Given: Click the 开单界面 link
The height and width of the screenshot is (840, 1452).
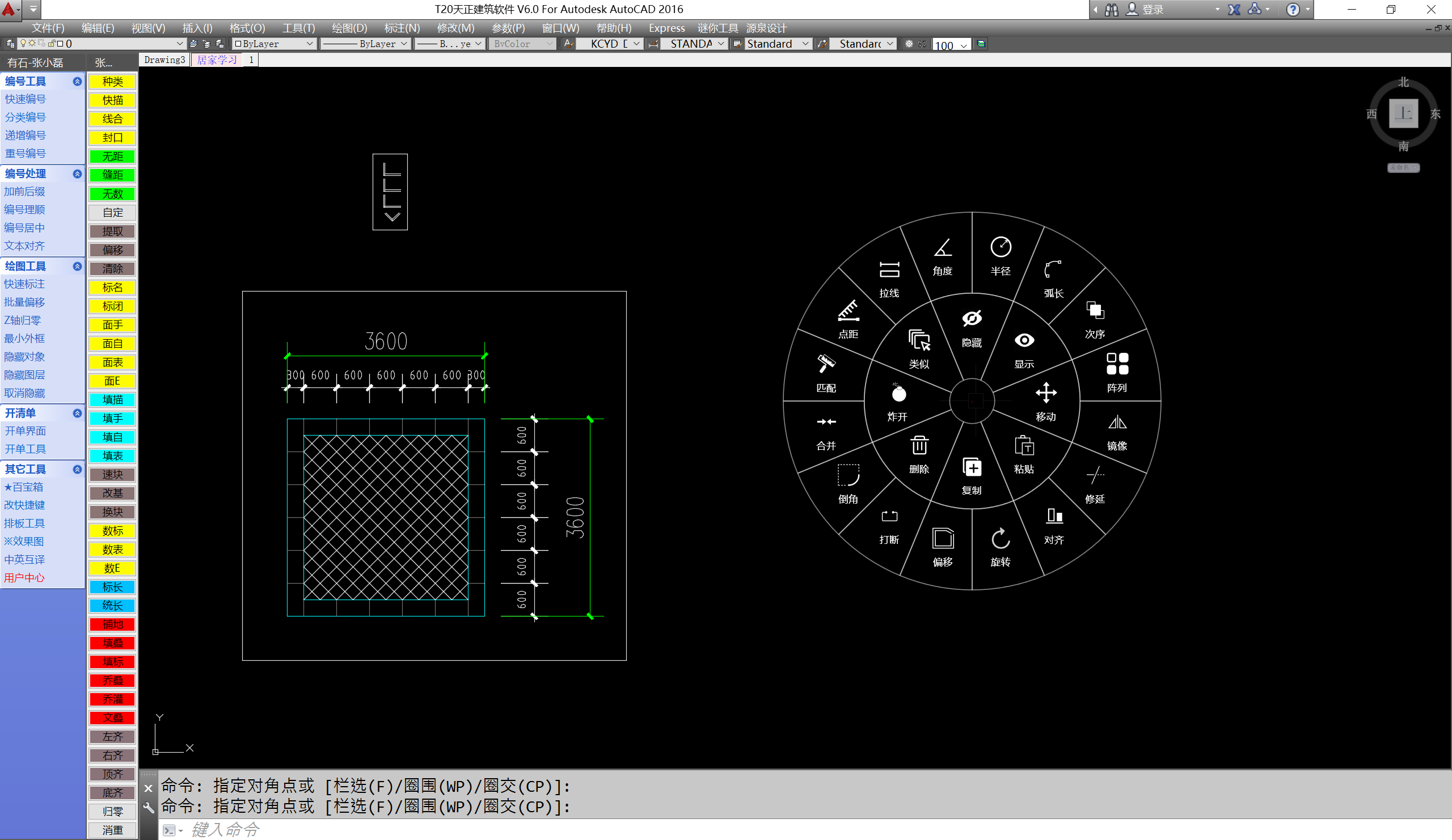Looking at the screenshot, I should 26,431.
